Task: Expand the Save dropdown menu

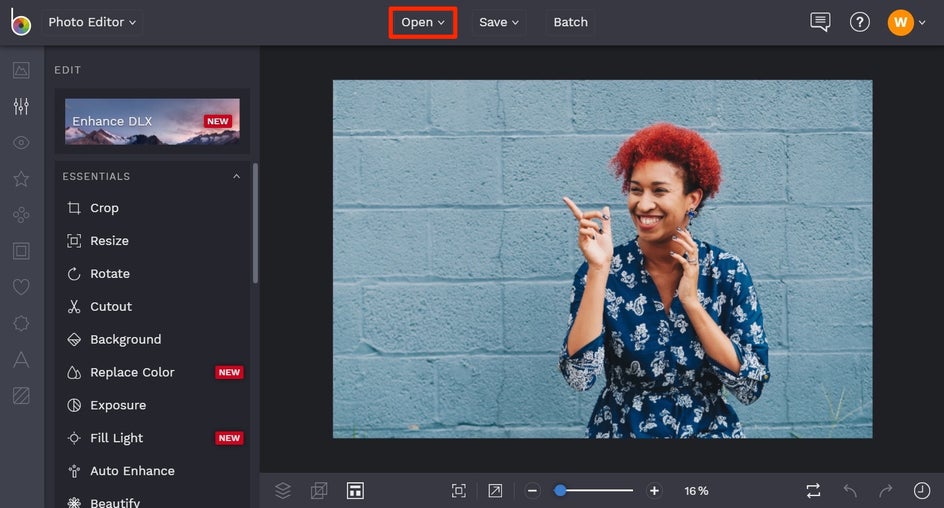Action: [x=499, y=22]
